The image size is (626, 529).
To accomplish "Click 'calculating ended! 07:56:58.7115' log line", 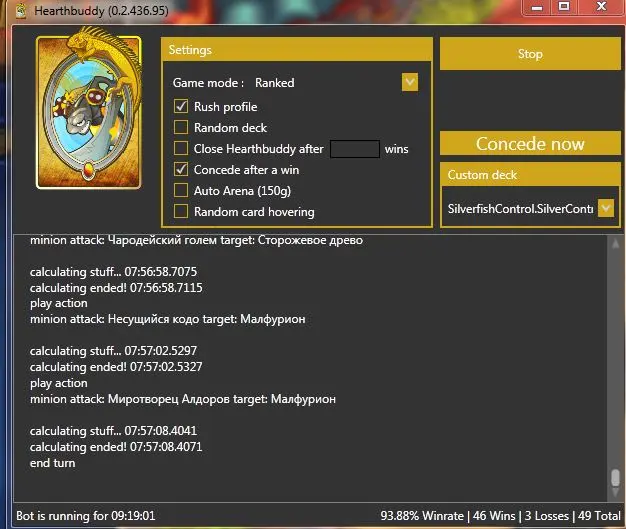I will point(116,287).
